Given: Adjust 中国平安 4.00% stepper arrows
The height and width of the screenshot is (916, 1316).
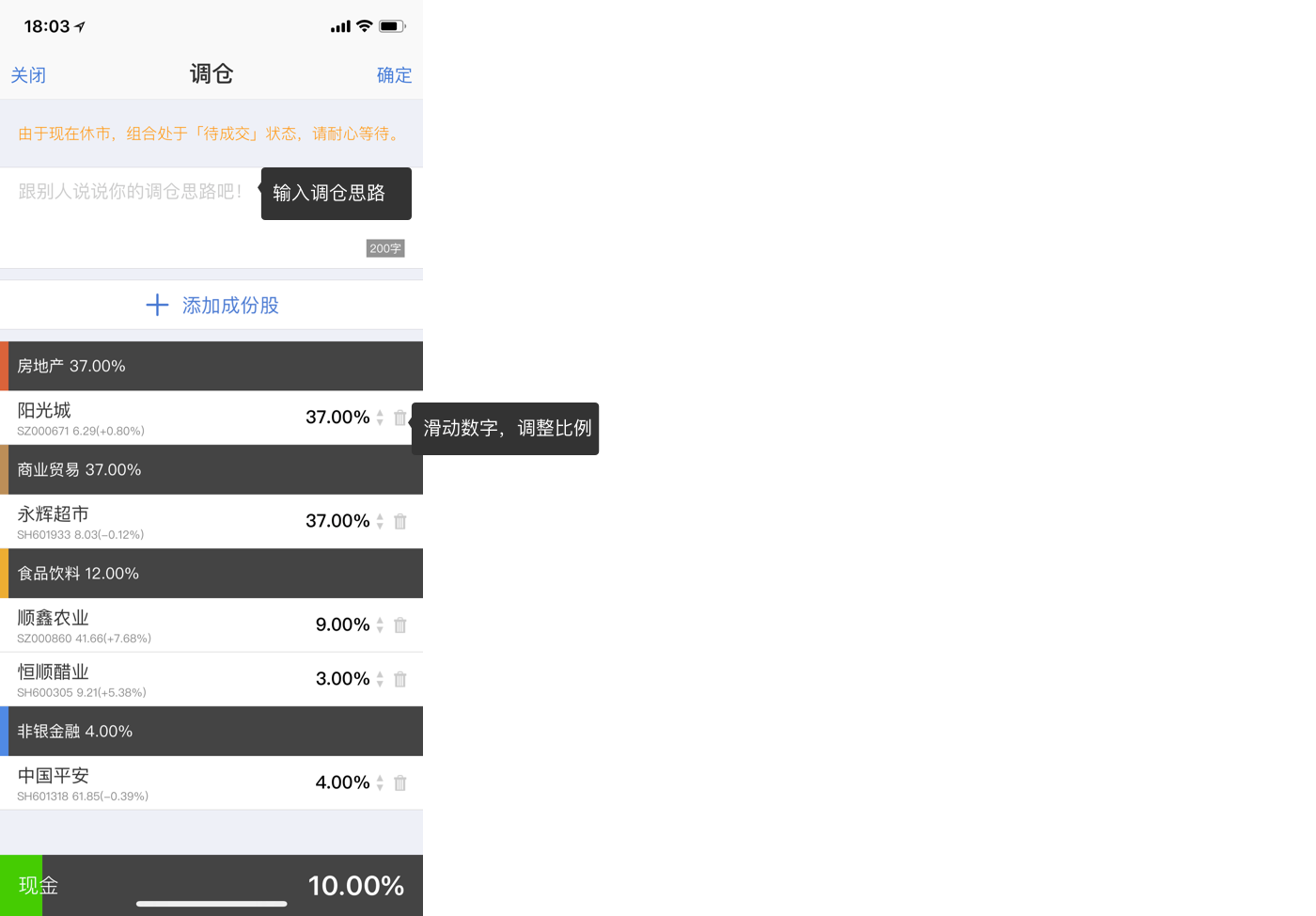Looking at the screenshot, I should [x=380, y=782].
